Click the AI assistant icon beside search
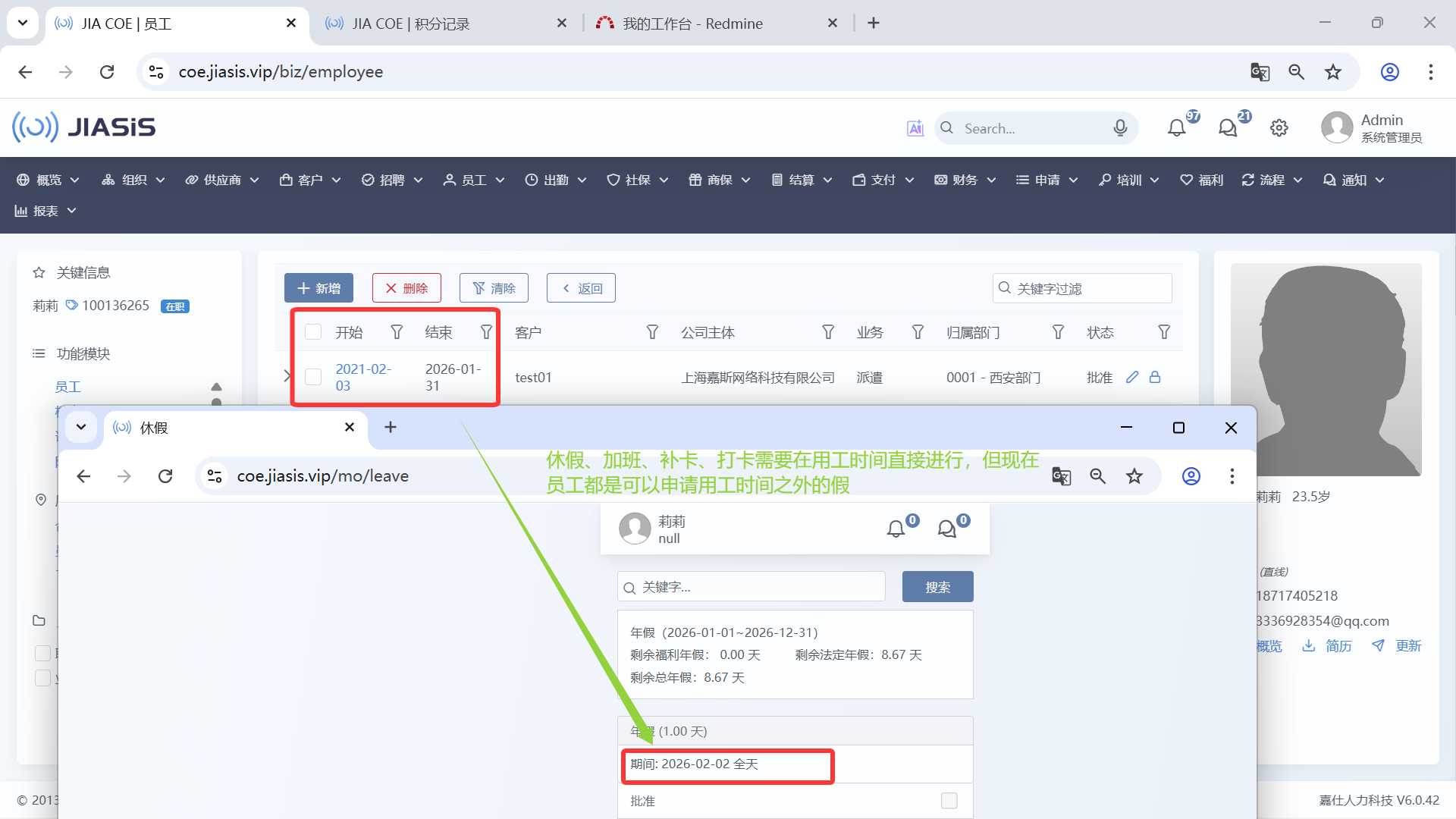Viewport: 1456px width, 819px height. (915, 128)
